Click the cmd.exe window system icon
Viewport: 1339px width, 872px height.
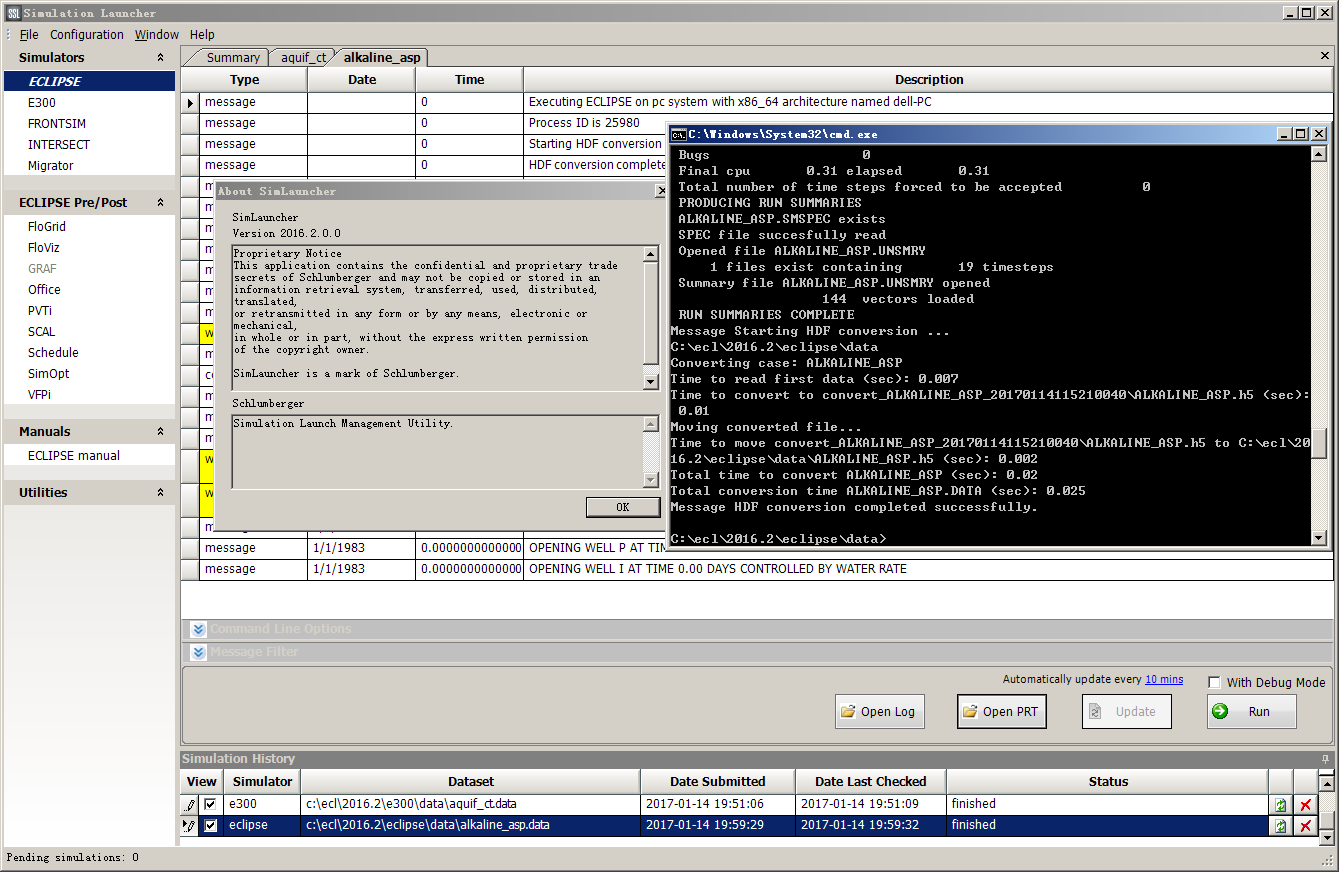point(678,134)
